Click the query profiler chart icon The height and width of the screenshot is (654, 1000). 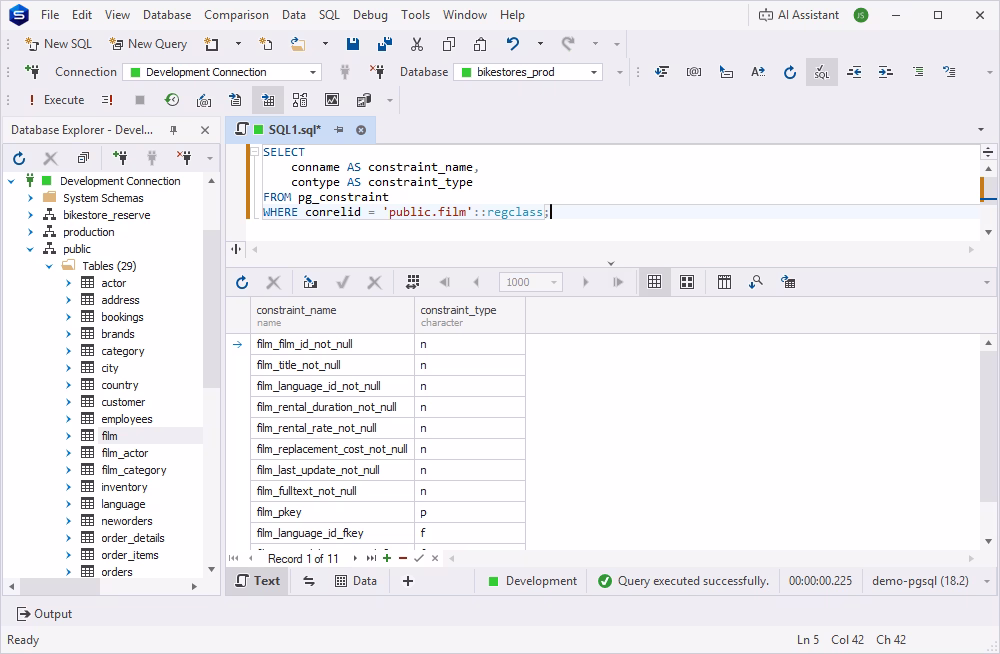[332, 100]
